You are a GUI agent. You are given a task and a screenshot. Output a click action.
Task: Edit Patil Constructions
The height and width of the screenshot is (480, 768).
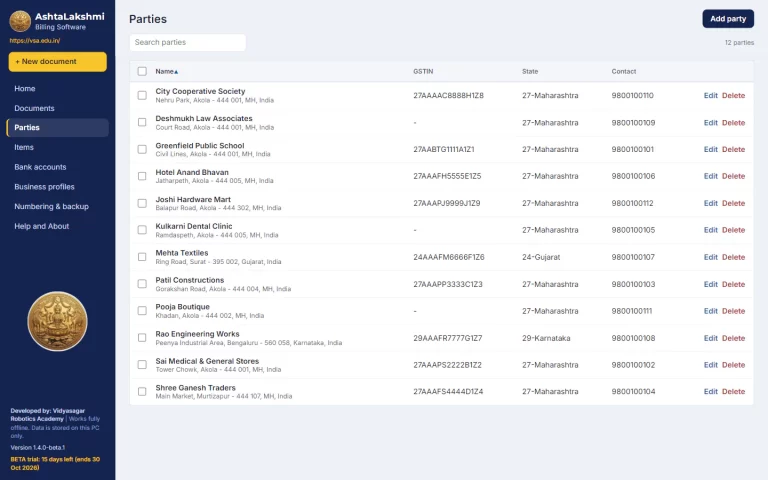click(x=710, y=284)
